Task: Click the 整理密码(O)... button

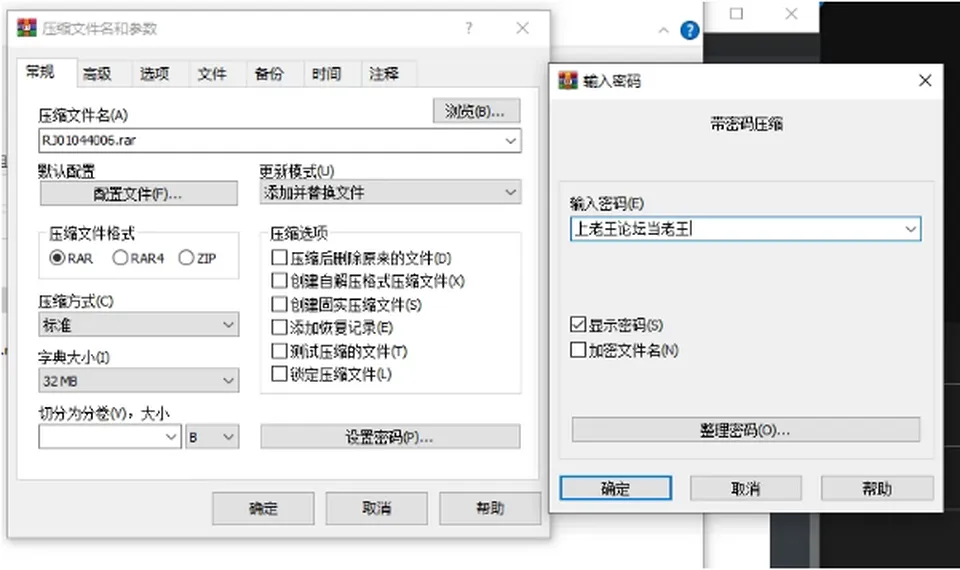Action: coord(746,430)
